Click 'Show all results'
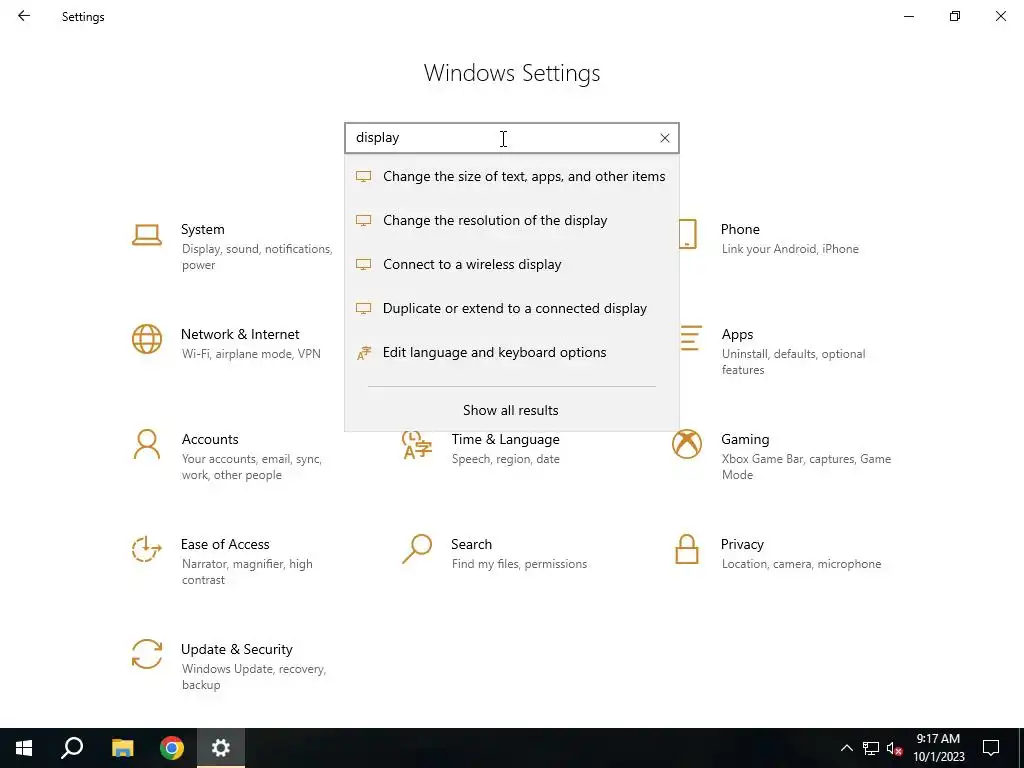Viewport: 1024px width, 768px height. (x=511, y=410)
